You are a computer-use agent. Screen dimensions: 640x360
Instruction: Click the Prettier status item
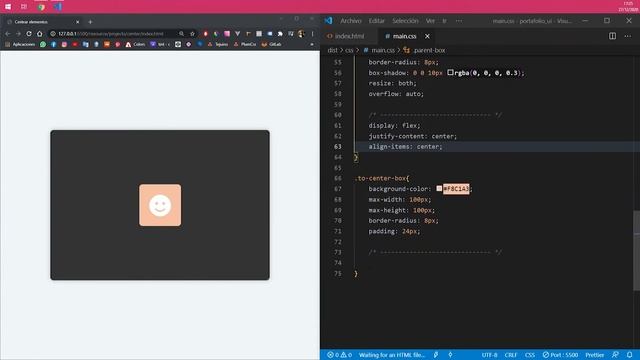(595, 355)
